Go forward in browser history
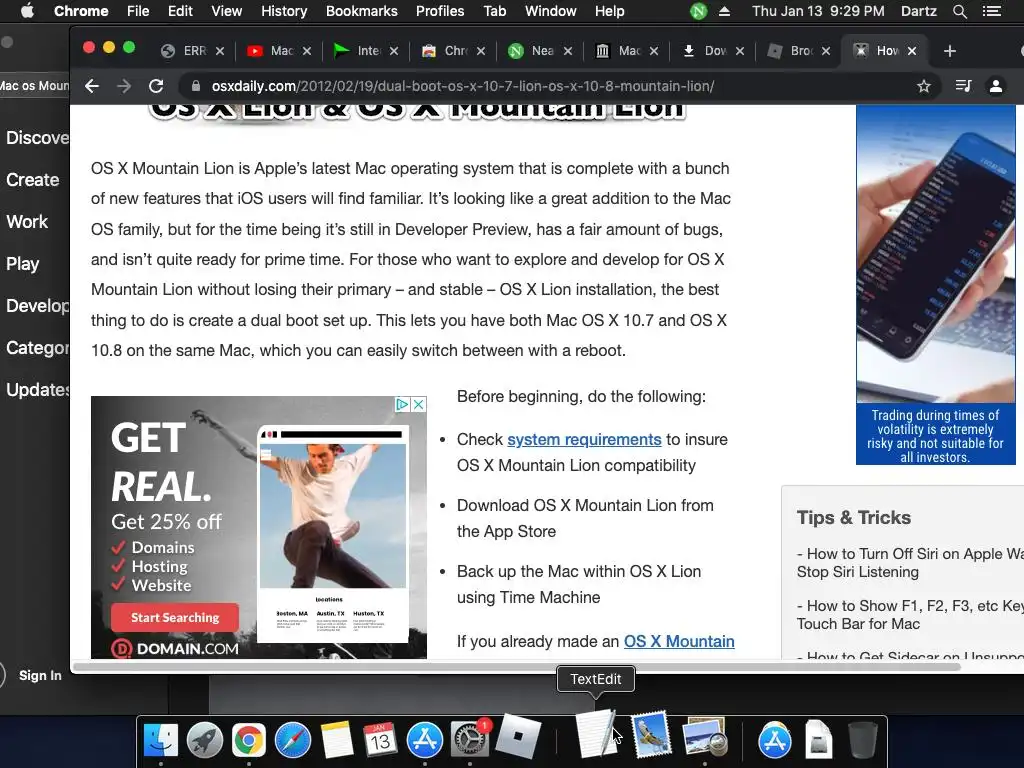 [124, 86]
